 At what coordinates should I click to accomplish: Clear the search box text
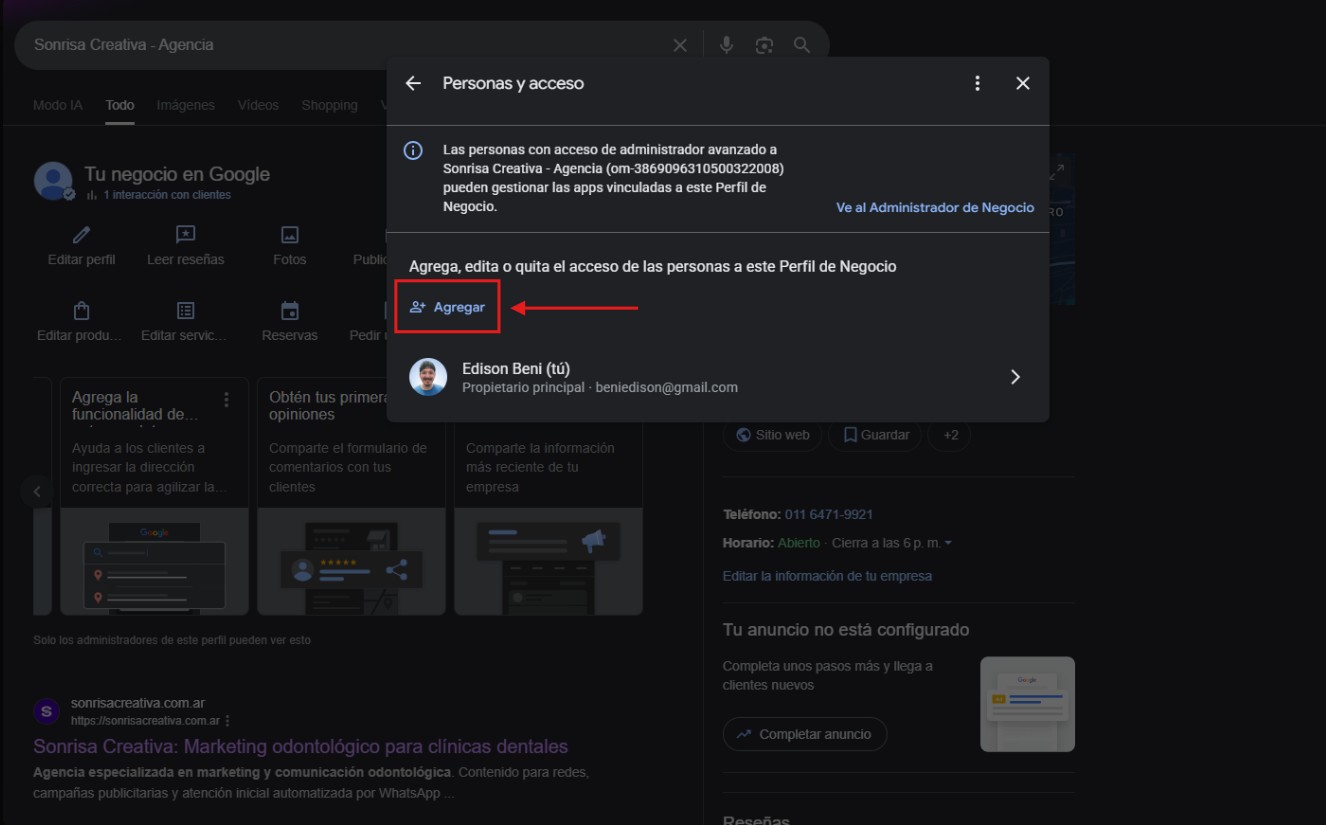click(680, 45)
